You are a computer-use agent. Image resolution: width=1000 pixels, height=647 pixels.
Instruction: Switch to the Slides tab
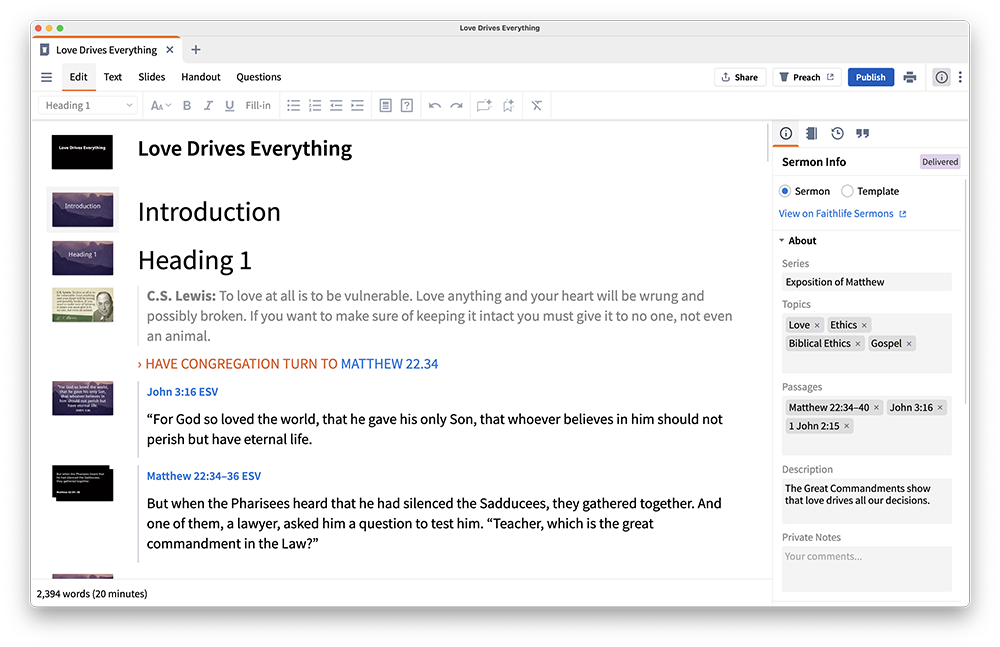click(x=152, y=77)
